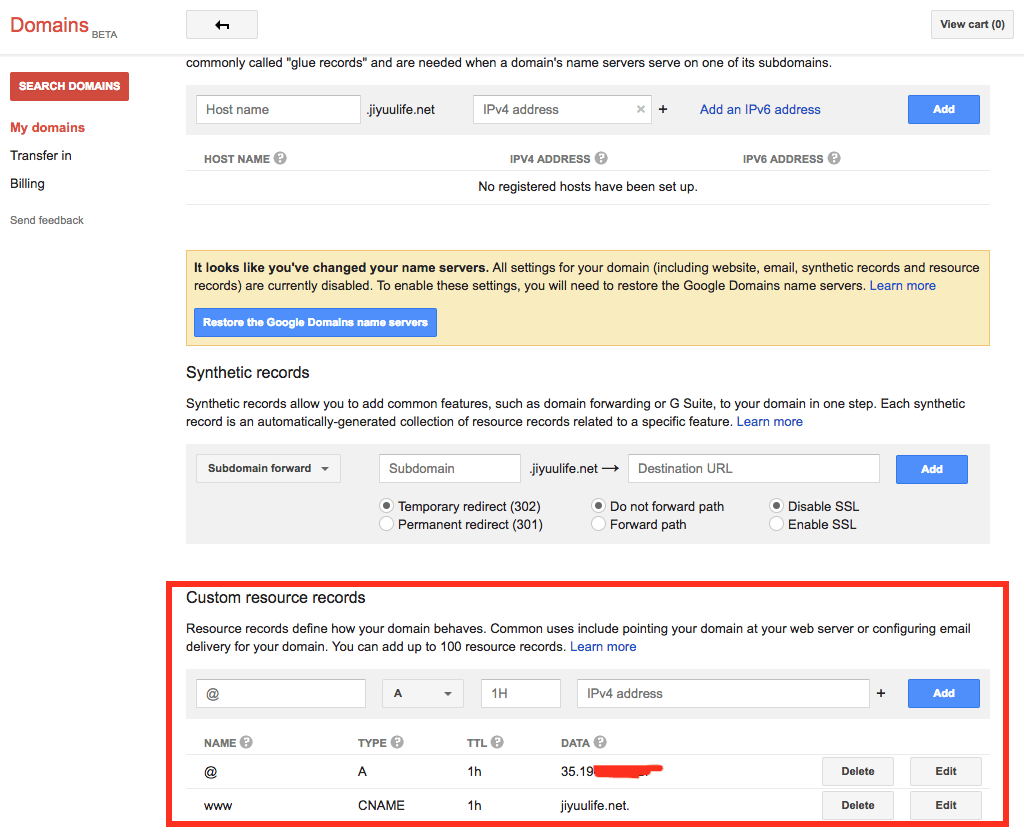Select the Forward path radio button

(599, 524)
